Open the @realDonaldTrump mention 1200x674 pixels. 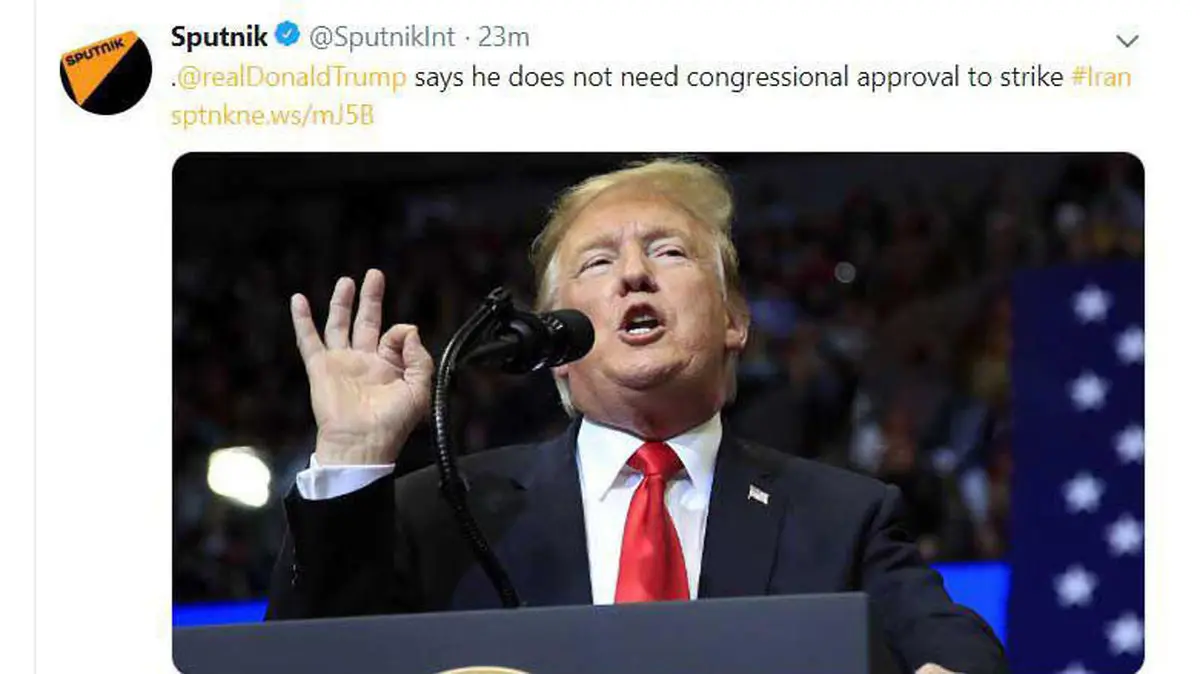291,78
